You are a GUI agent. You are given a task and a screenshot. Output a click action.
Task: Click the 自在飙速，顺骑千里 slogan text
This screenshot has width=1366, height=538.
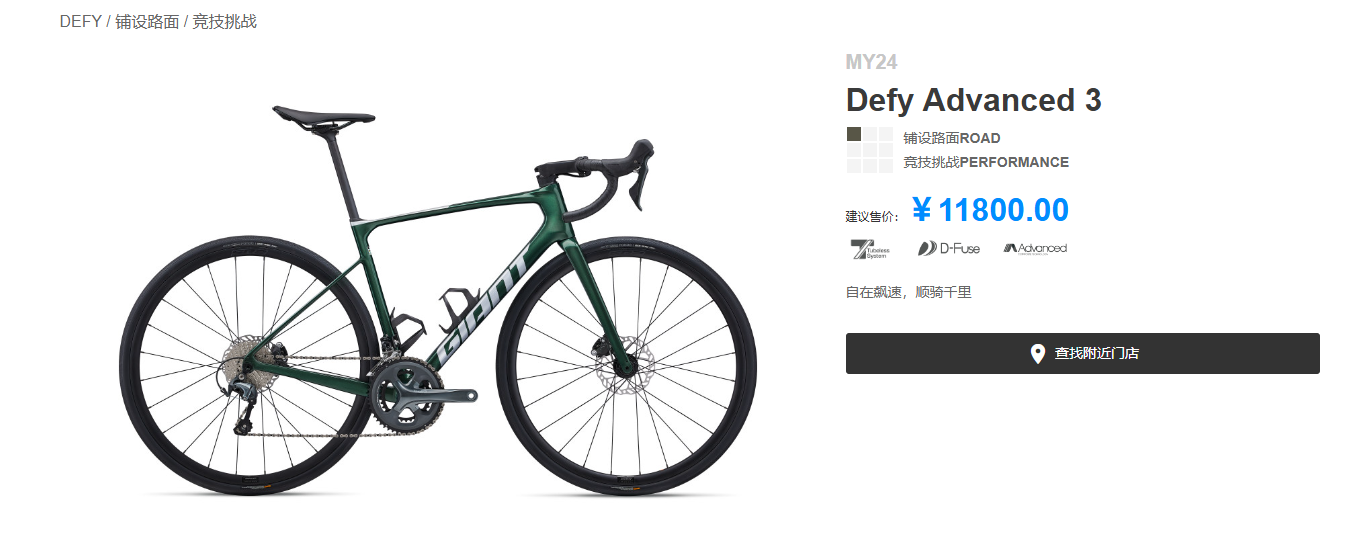(x=908, y=292)
